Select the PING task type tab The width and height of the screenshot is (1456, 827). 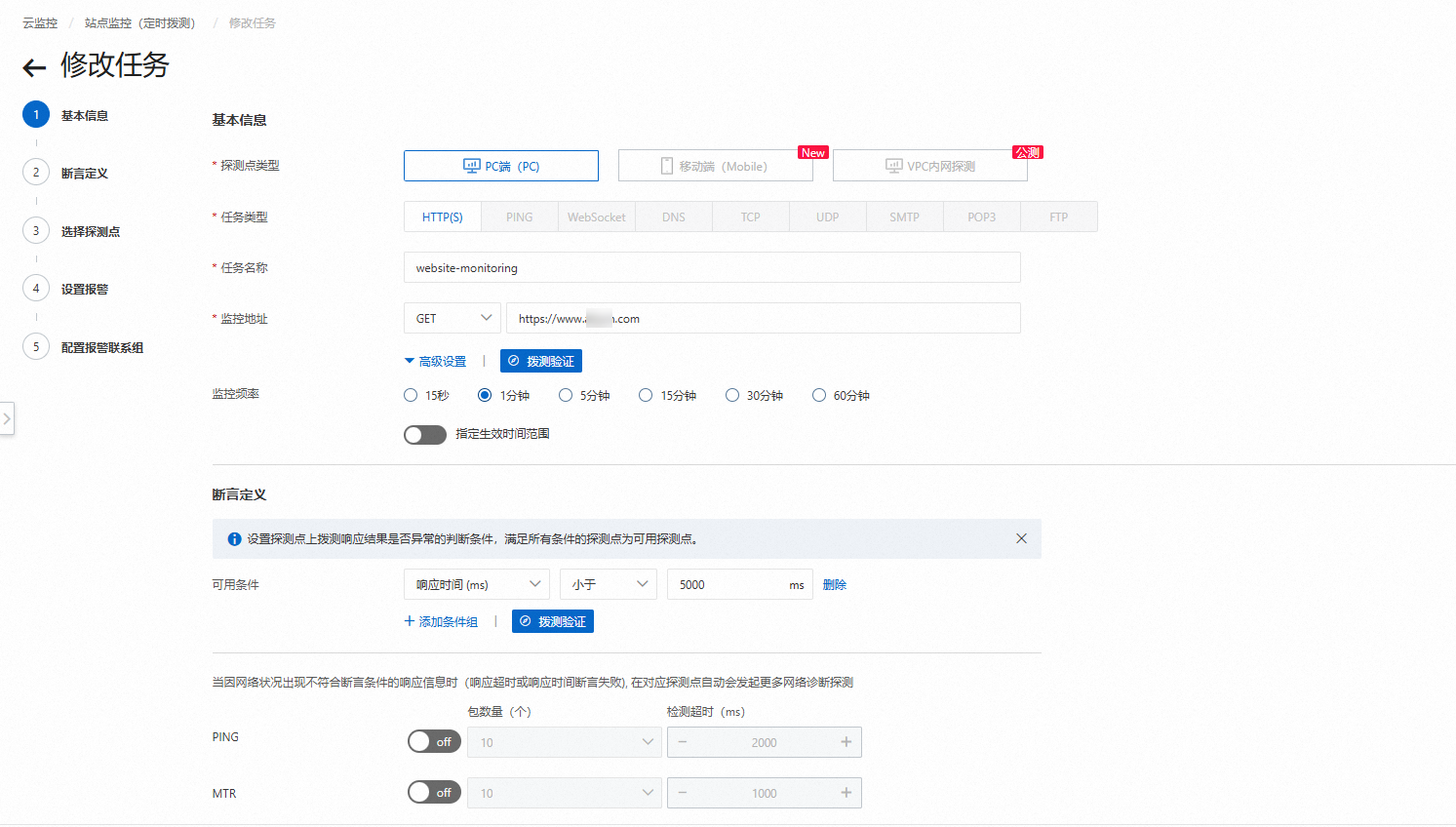pos(520,217)
